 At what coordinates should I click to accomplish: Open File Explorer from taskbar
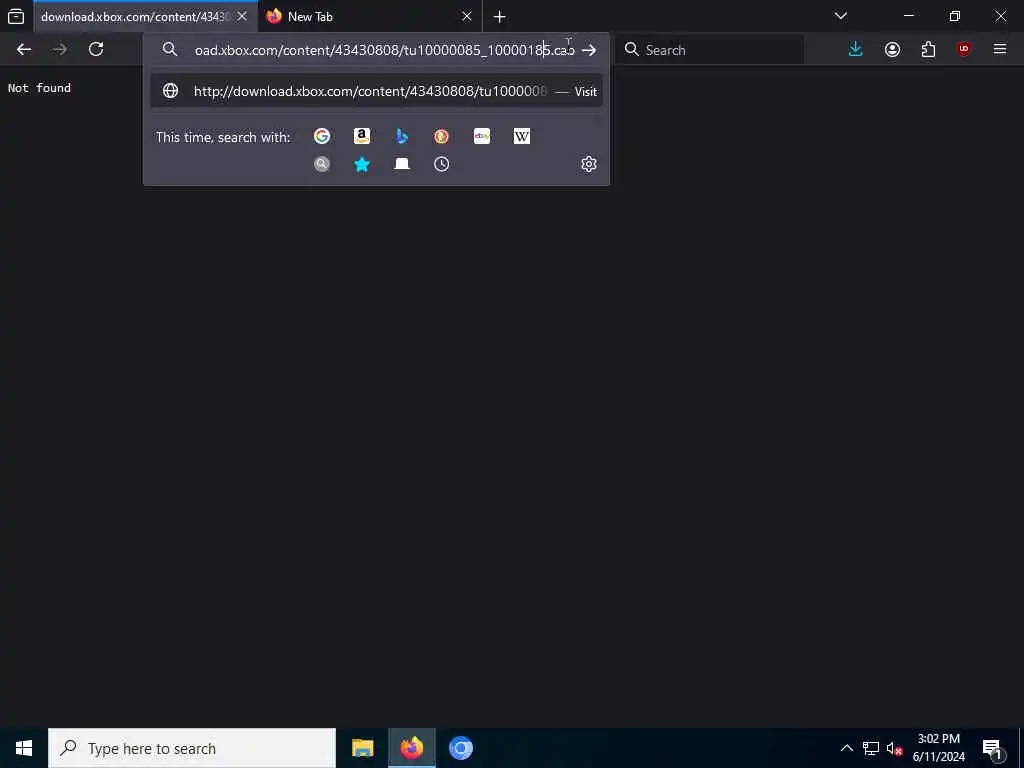coord(362,748)
